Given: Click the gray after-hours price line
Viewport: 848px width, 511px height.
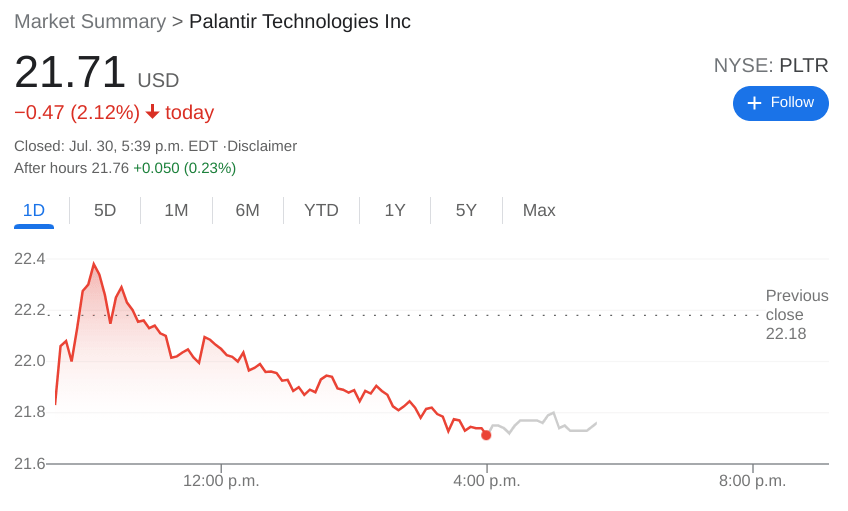Looking at the screenshot, I should pos(540,422).
